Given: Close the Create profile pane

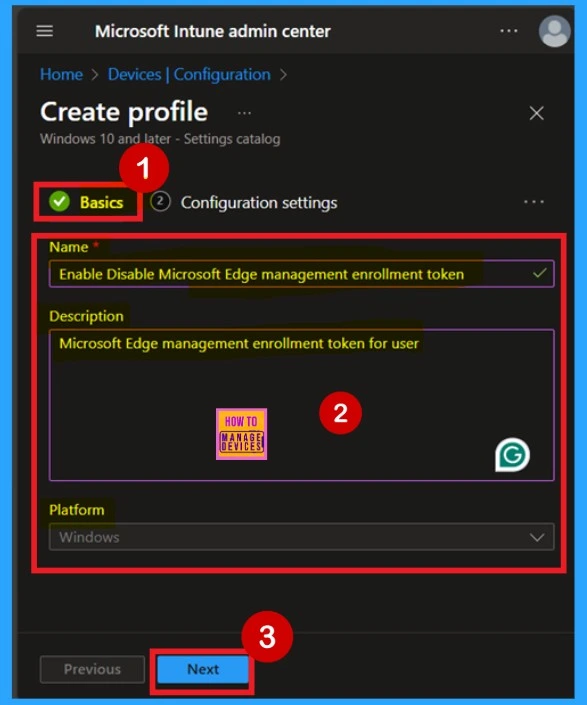Looking at the screenshot, I should pos(537,113).
